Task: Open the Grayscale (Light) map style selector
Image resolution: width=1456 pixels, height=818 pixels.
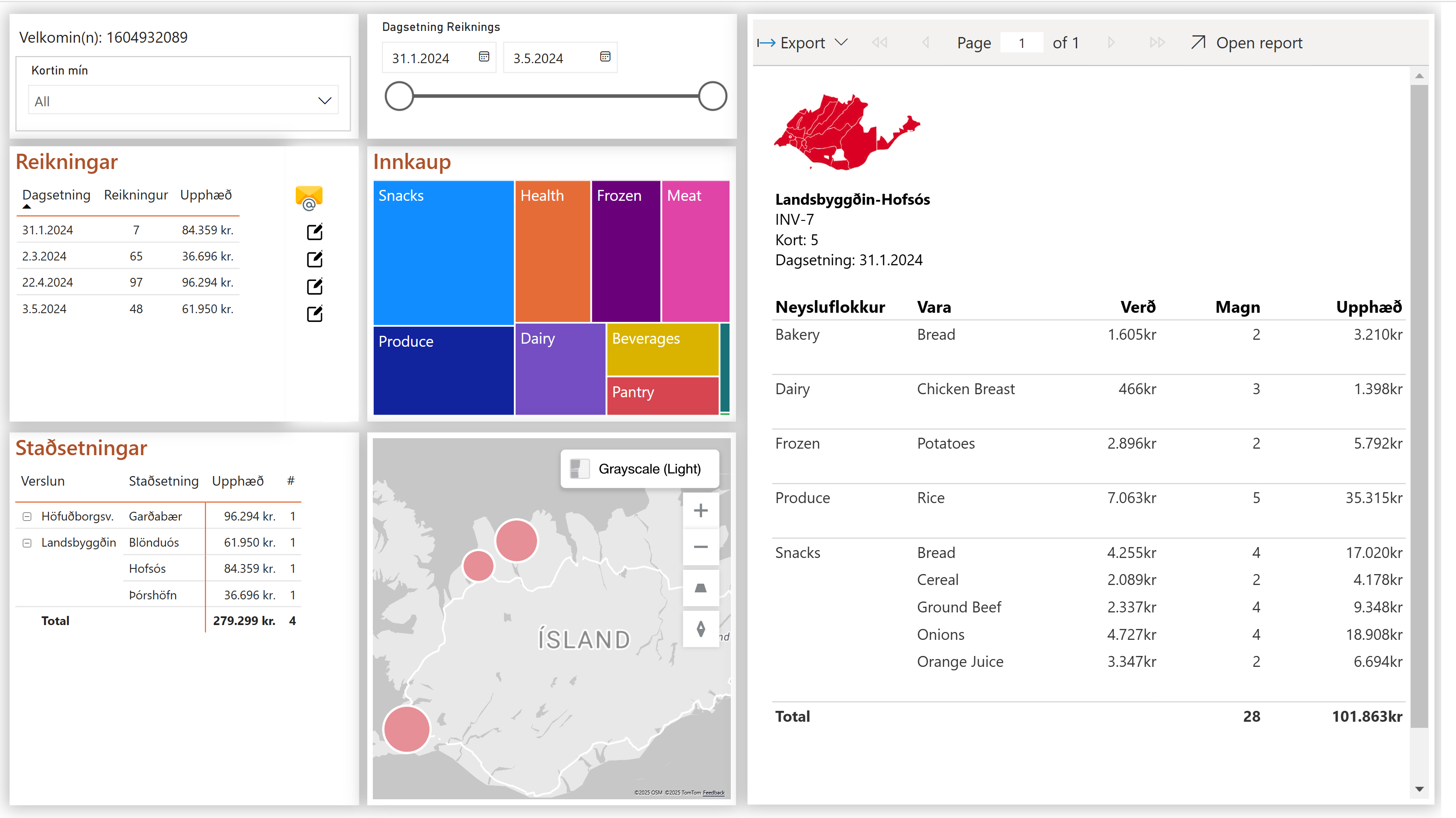Action: [639, 469]
